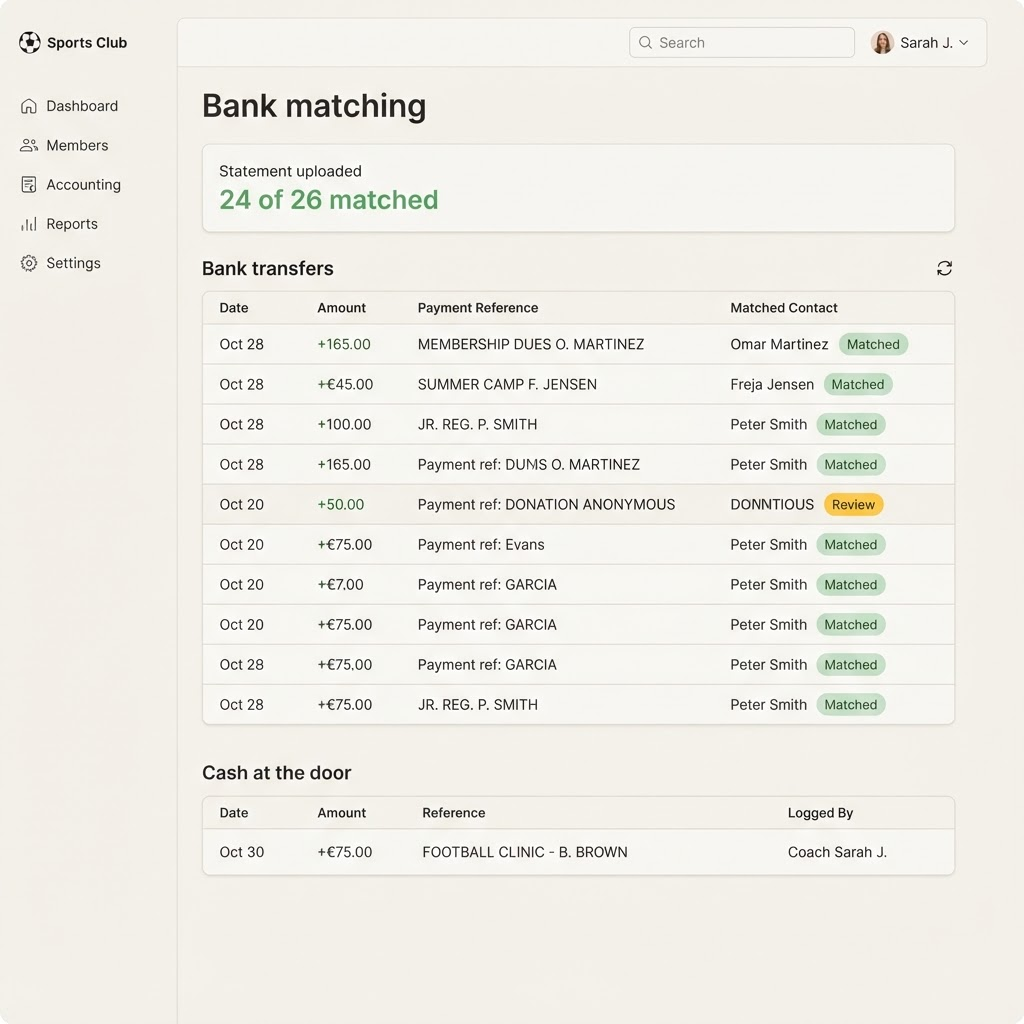Expand the Sarah J. account chevron
This screenshot has width=1024, height=1024.
[x=964, y=42]
